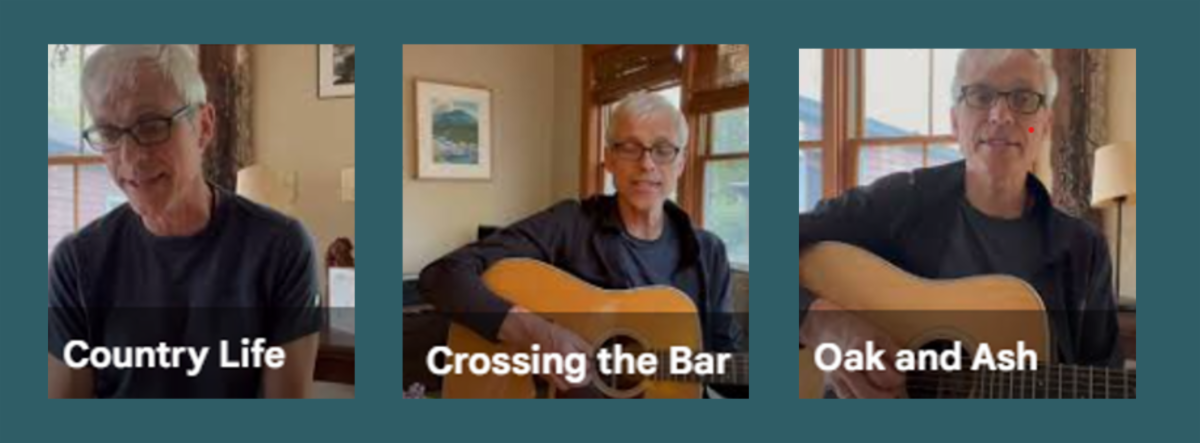Click the man's glasses in Country Life thumbnail

pyautogui.click(x=140, y=130)
